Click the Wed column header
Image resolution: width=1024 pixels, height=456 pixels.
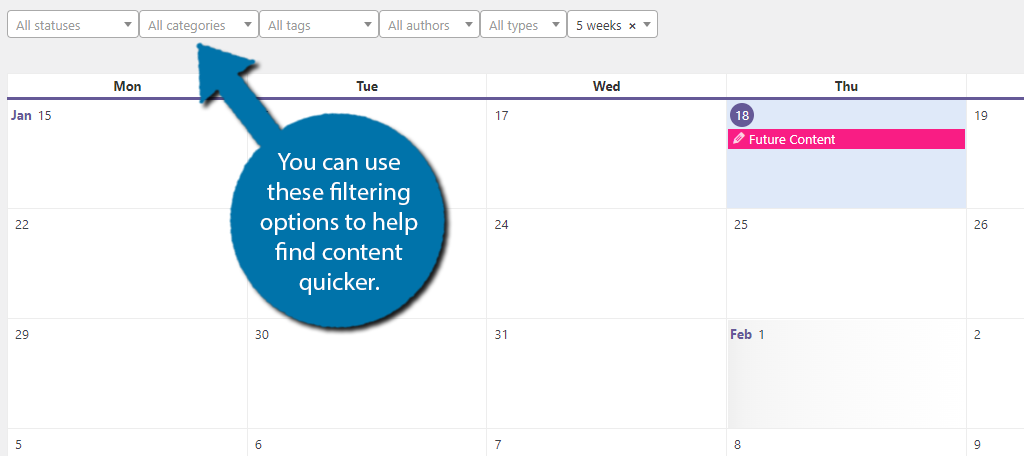pos(607,86)
